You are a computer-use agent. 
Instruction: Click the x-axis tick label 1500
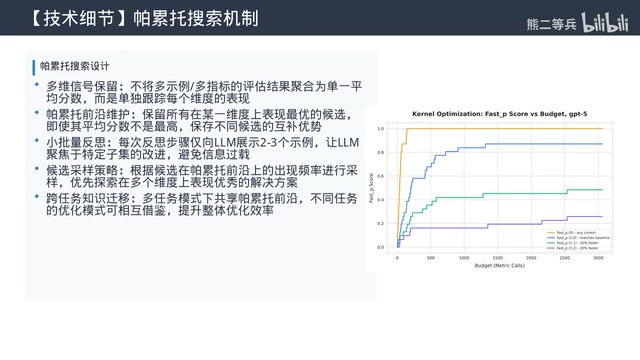coord(498,258)
